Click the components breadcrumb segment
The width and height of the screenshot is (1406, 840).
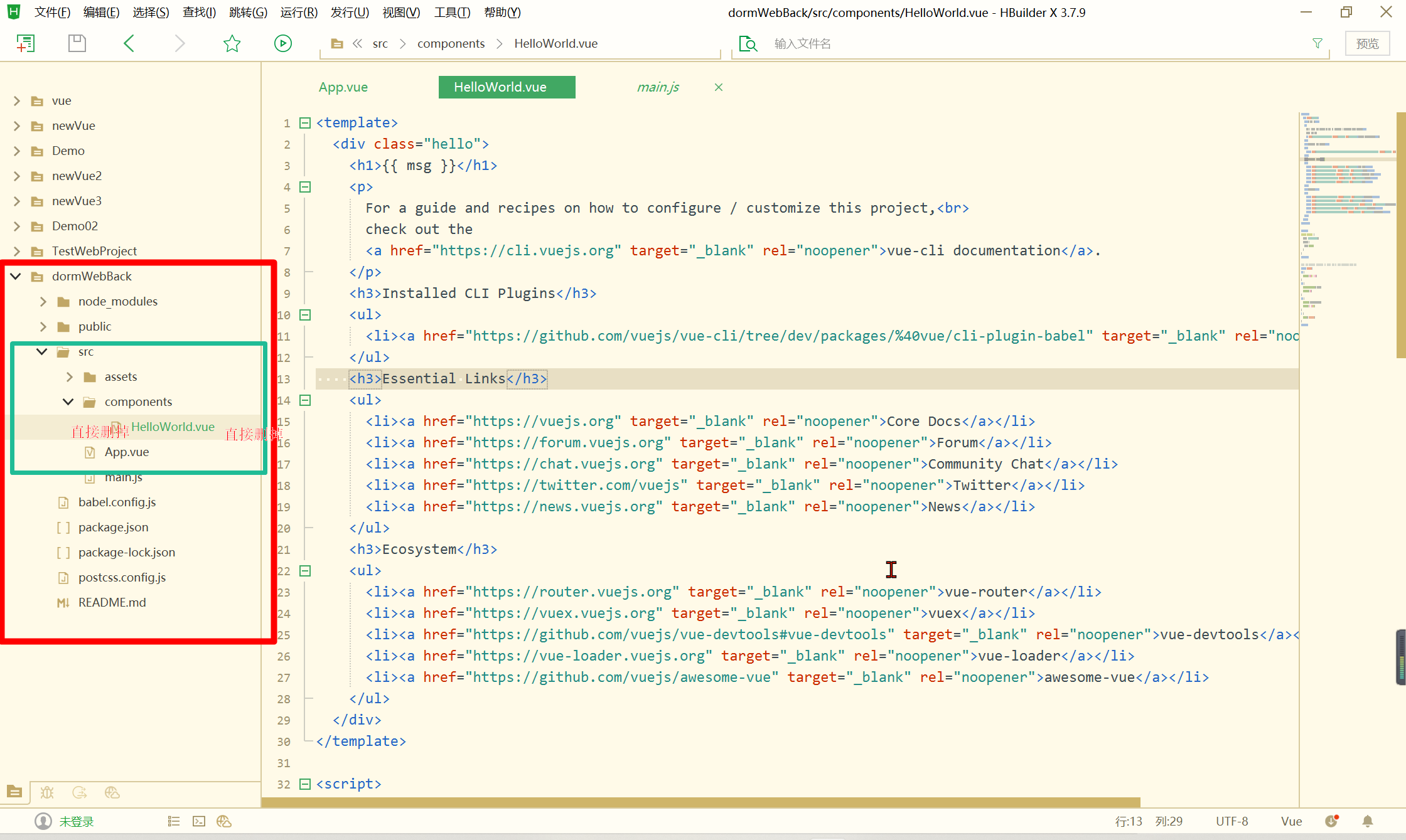tap(451, 43)
